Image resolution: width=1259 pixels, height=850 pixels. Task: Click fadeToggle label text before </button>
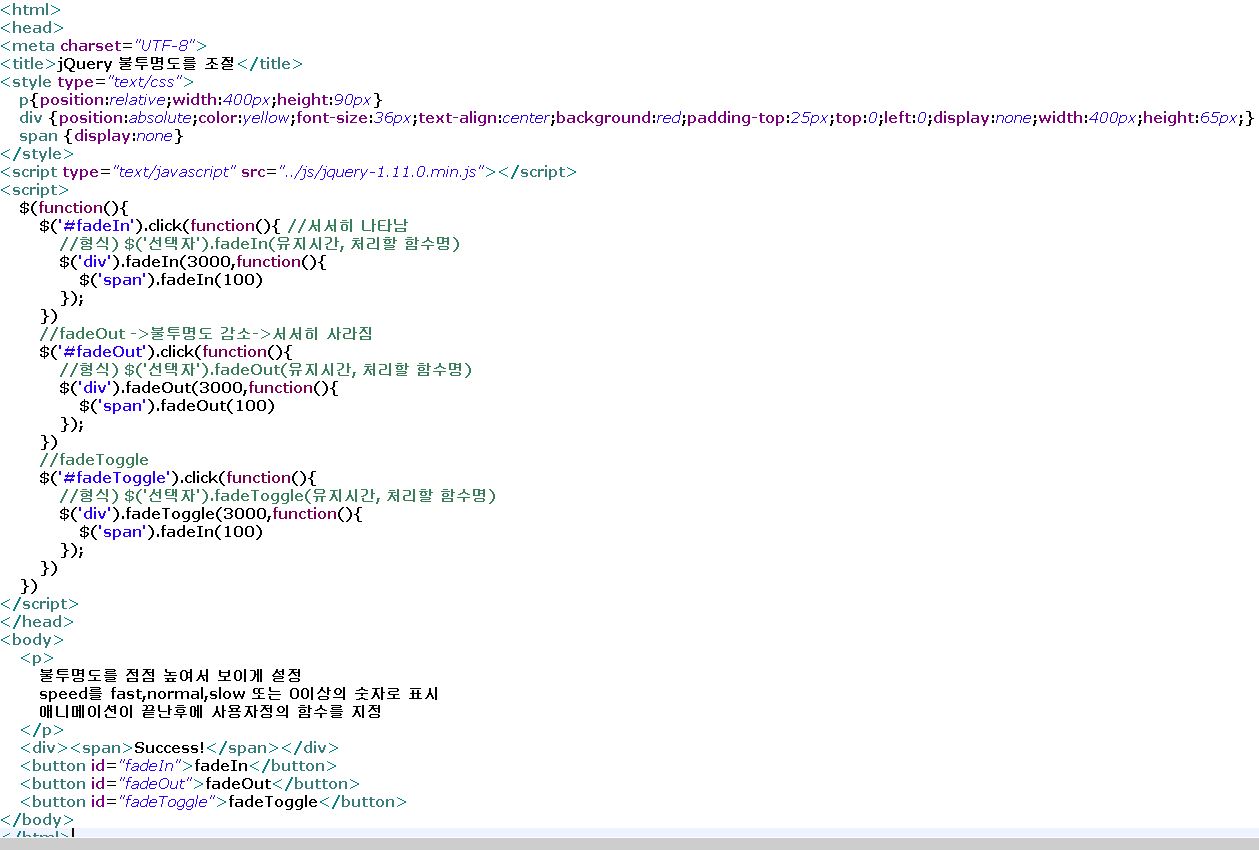tap(273, 801)
